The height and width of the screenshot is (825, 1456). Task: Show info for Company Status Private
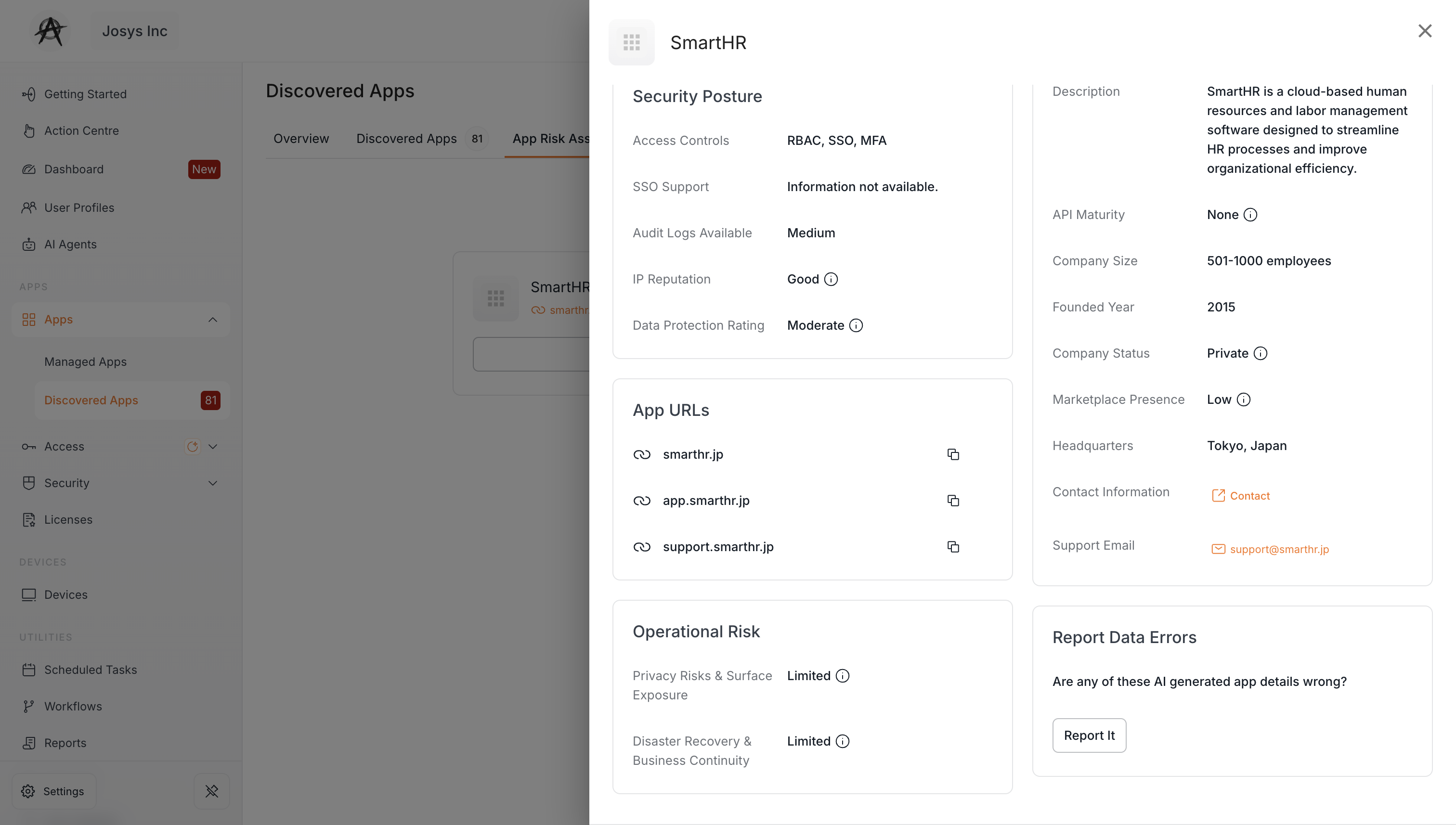point(1260,354)
